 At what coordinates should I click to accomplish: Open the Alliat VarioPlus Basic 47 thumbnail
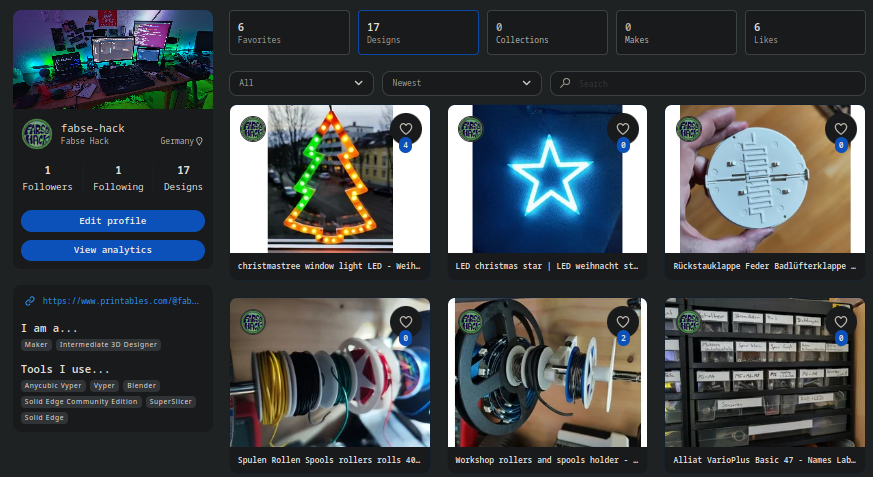[765, 372]
